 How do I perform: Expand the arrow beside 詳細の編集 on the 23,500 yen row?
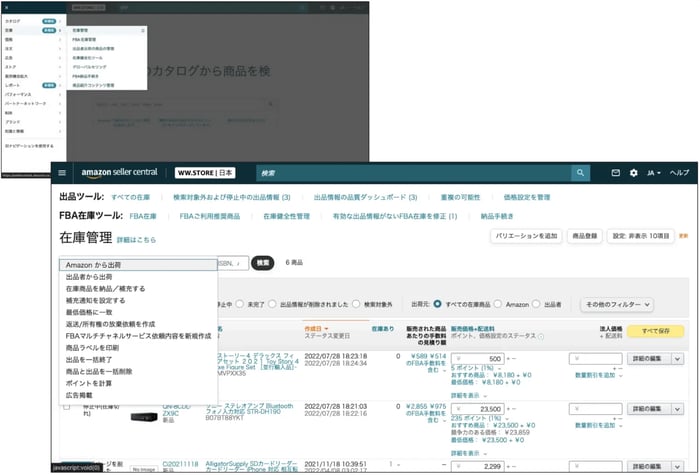(678, 409)
